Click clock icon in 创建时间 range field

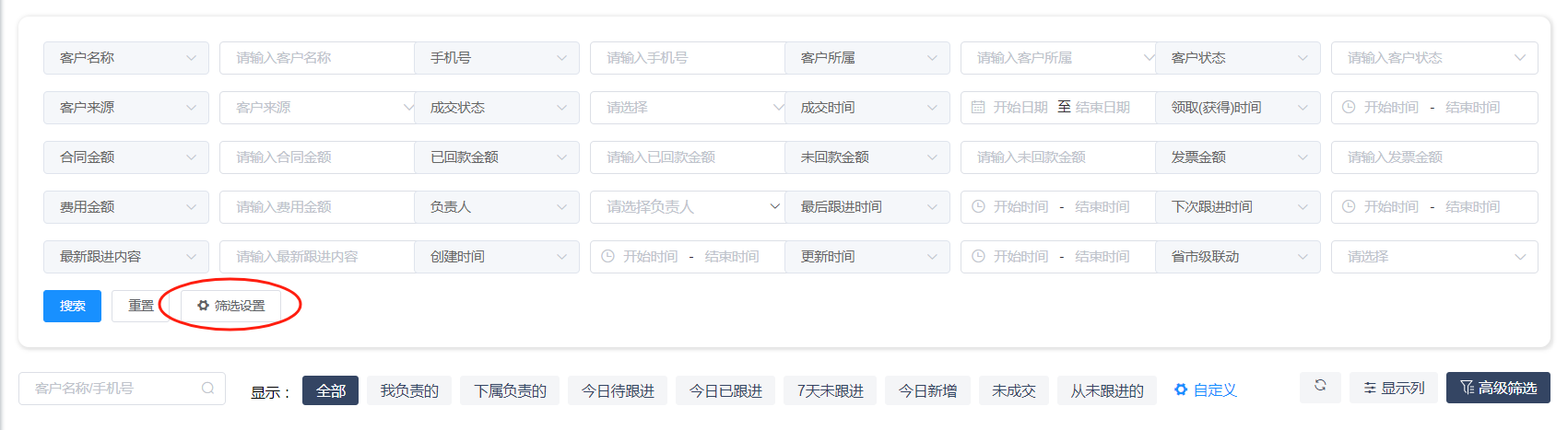point(607,257)
